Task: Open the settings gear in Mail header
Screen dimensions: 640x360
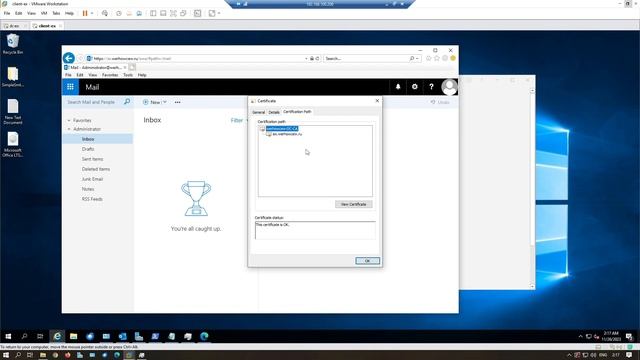Action: (415, 87)
